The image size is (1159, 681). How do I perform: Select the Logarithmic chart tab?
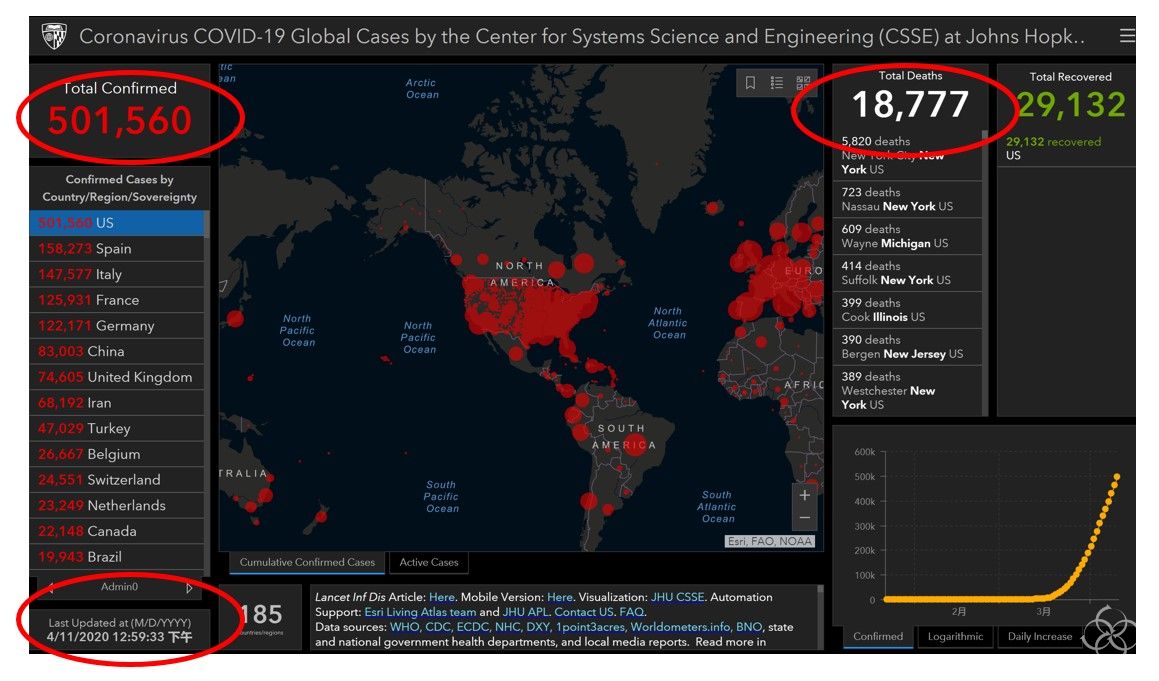(x=955, y=637)
